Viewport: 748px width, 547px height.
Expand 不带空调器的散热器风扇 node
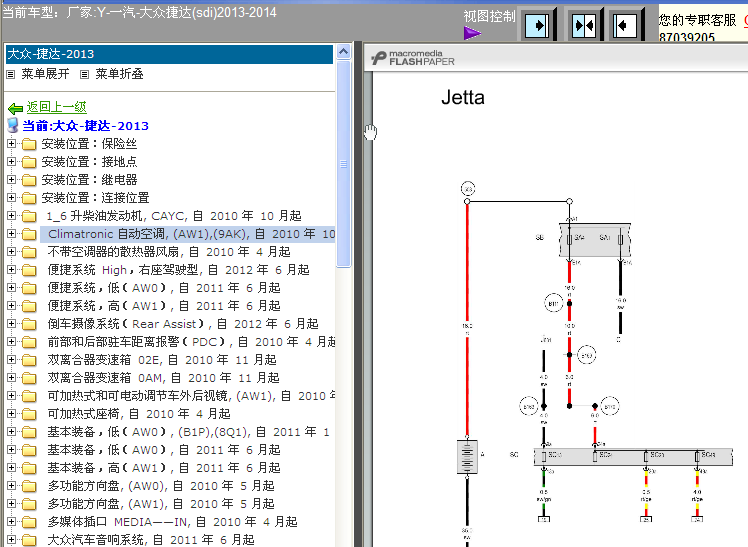[x=11, y=251]
